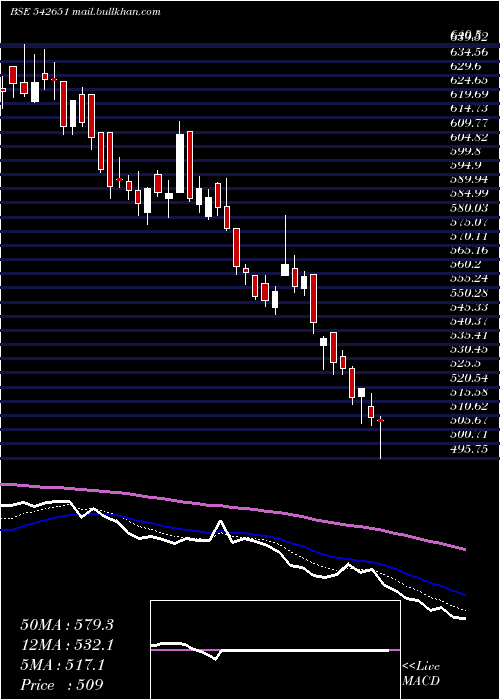Click the 545.33 price axis label
Screen dimensions: 500x700
coord(469,307)
